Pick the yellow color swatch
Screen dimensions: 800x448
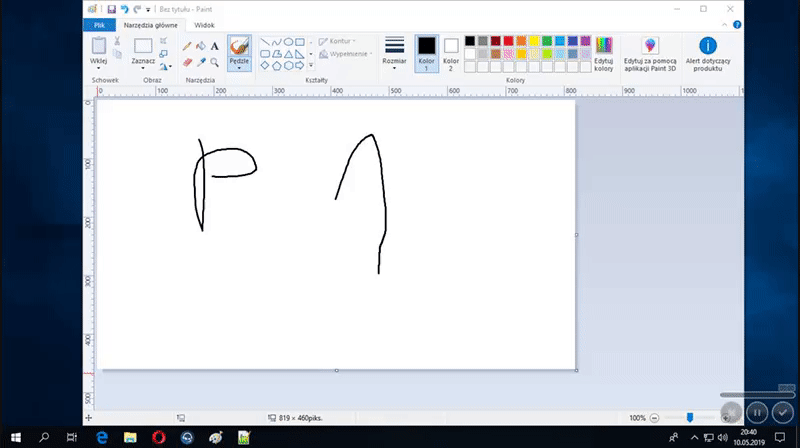coord(534,41)
